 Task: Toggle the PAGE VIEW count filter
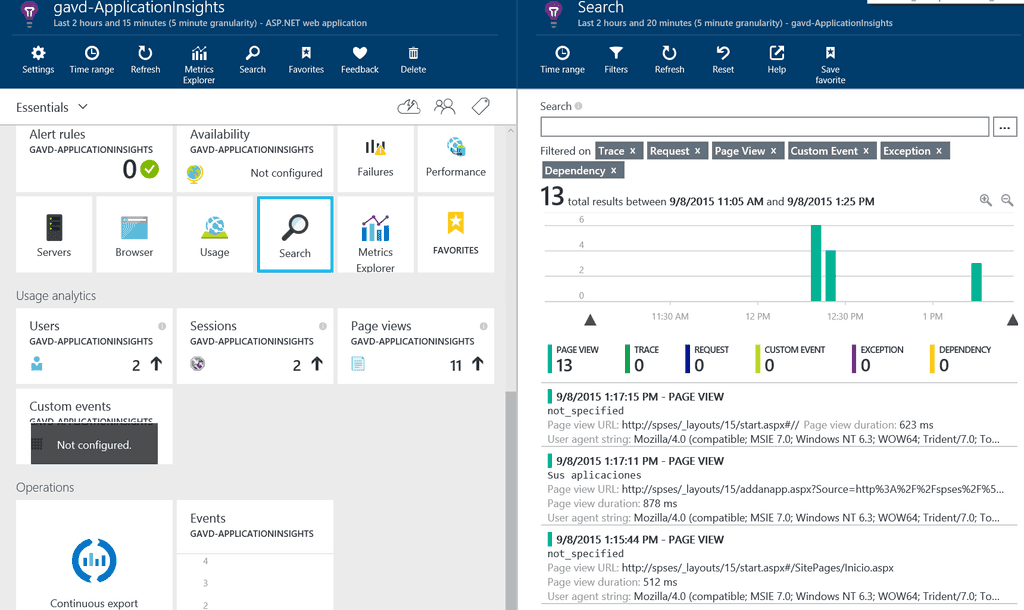[x=573, y=359]
